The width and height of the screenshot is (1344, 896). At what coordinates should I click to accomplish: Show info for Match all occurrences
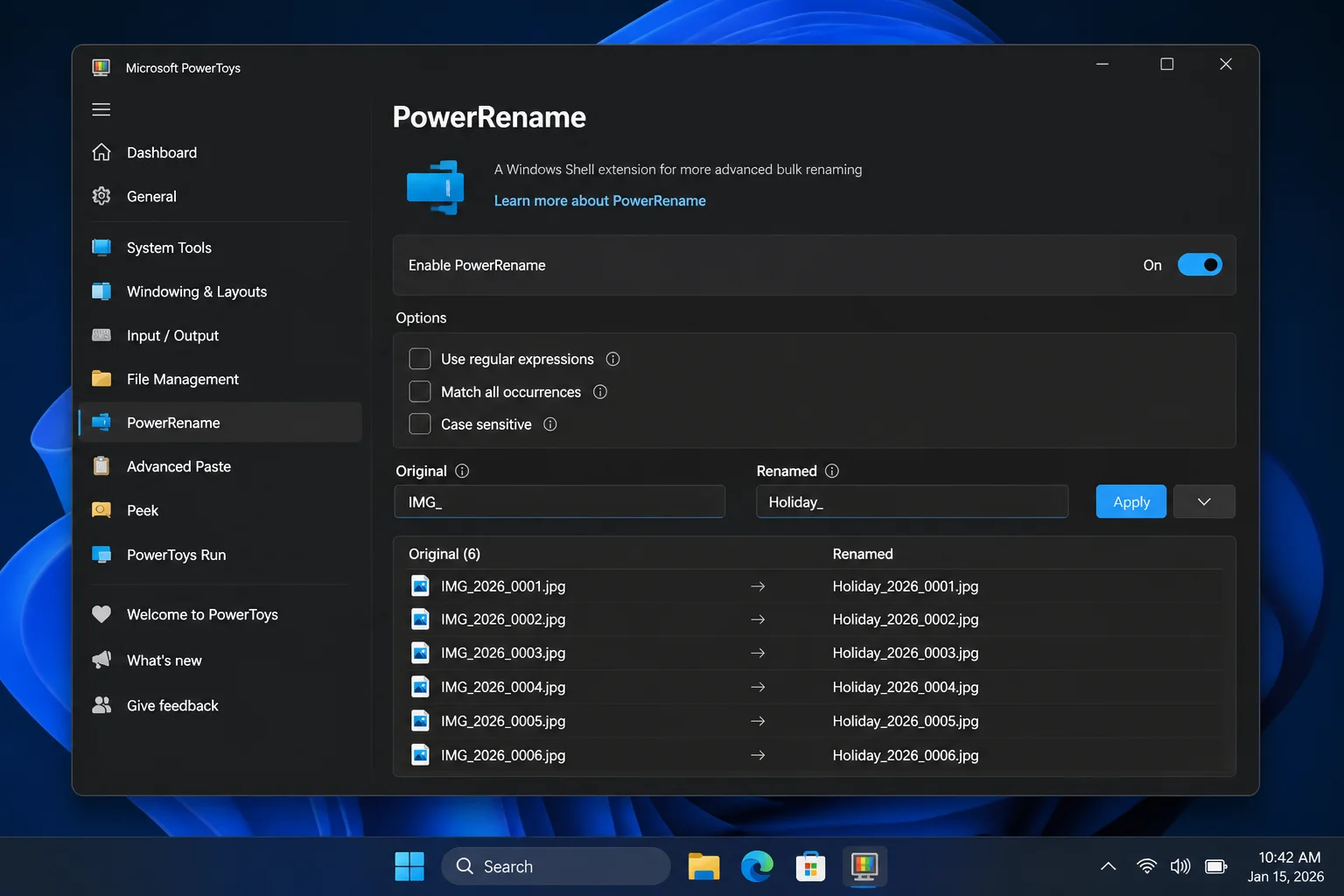[600, 392]
